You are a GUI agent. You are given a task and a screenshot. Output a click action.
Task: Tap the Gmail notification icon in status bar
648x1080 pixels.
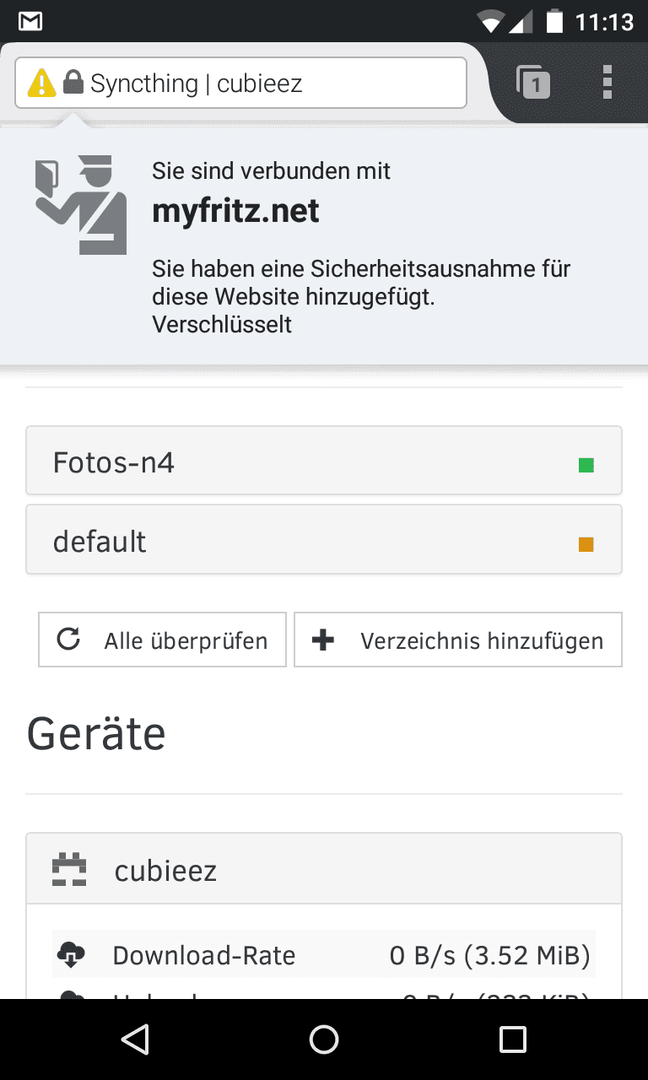coord(30,21)
